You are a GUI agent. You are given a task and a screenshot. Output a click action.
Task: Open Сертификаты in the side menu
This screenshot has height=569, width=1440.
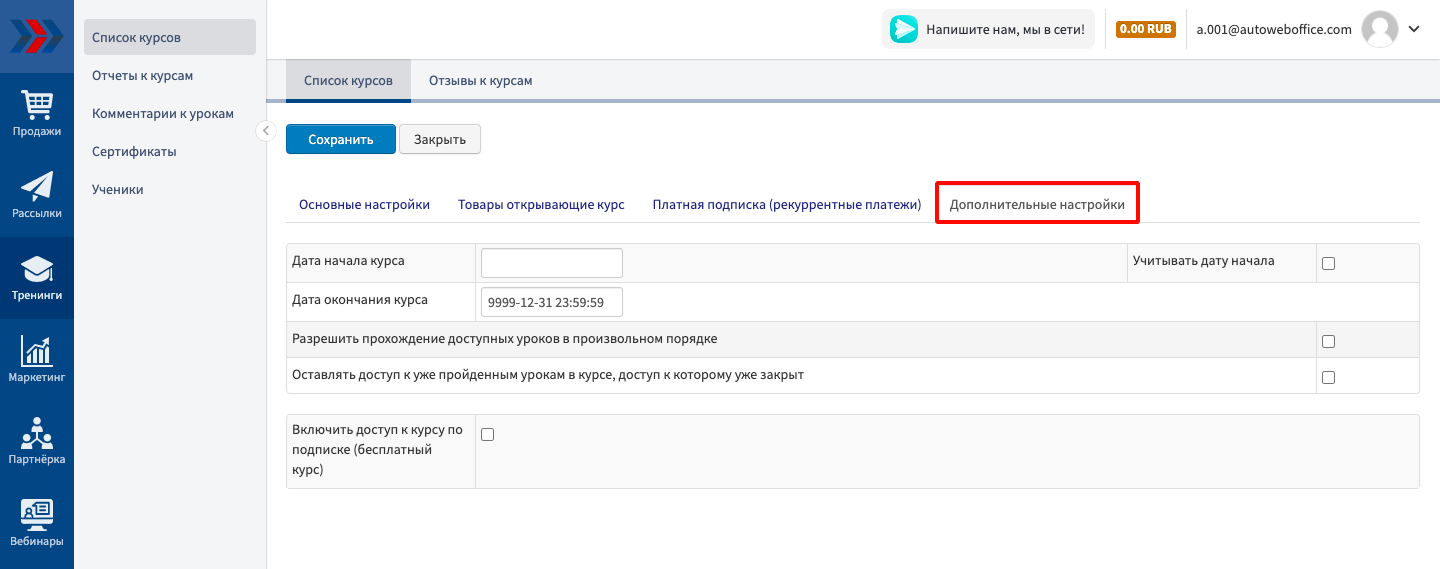coord(134,152)
